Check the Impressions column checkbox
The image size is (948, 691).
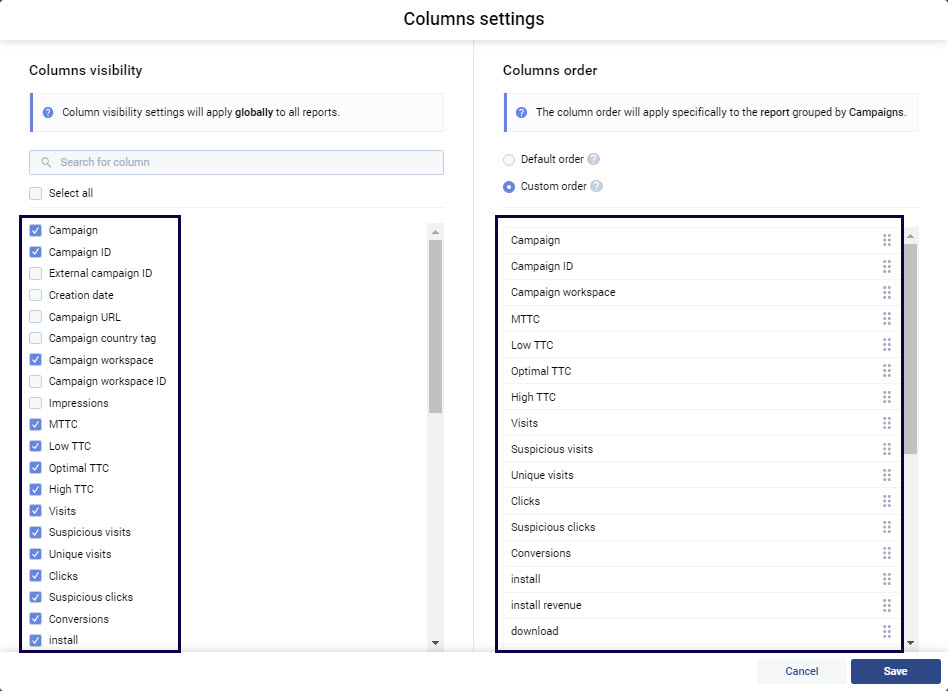(x=34, y=403)
